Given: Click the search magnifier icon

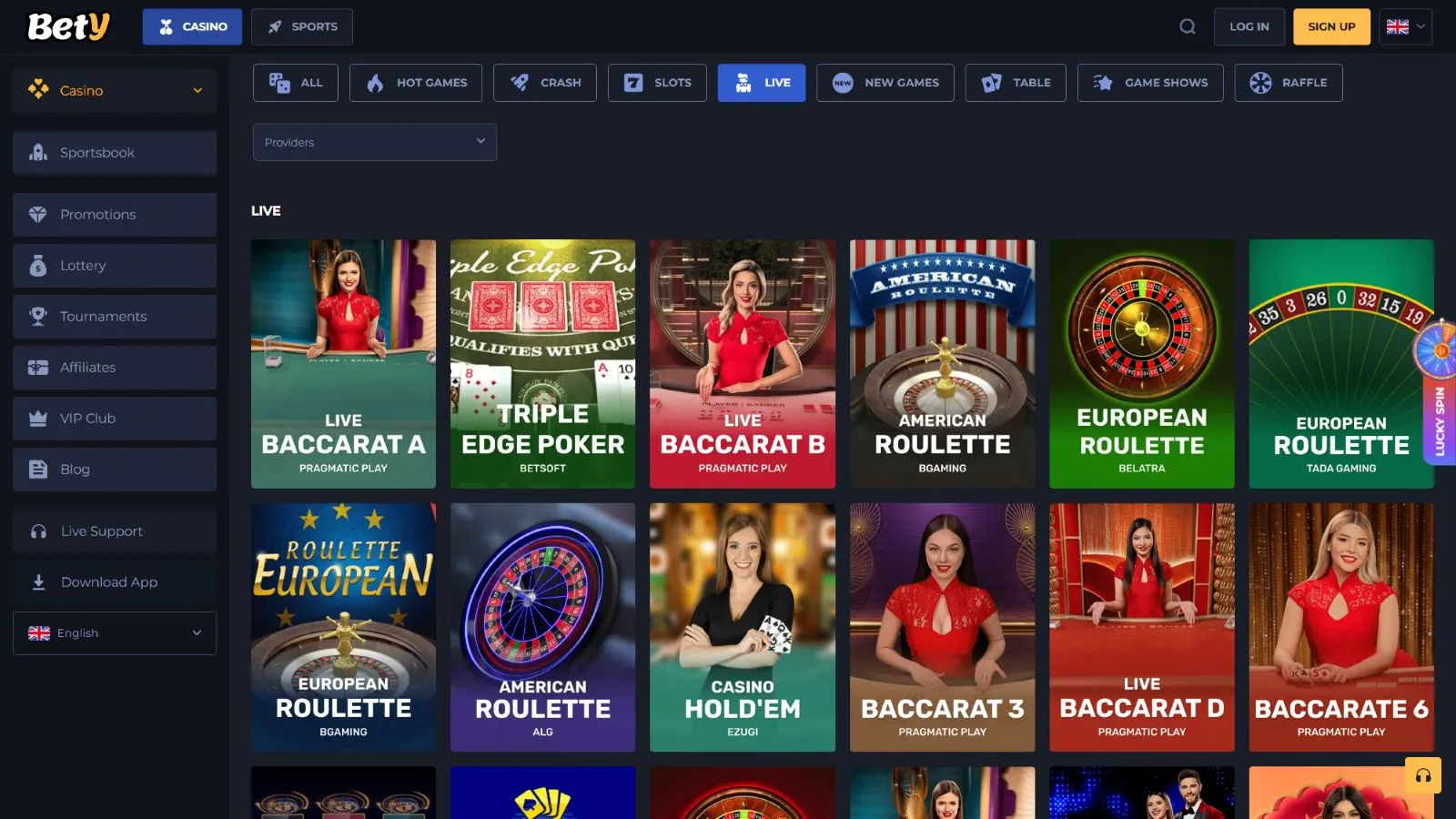Looking at the screenshot, I should click(1188, 26).
